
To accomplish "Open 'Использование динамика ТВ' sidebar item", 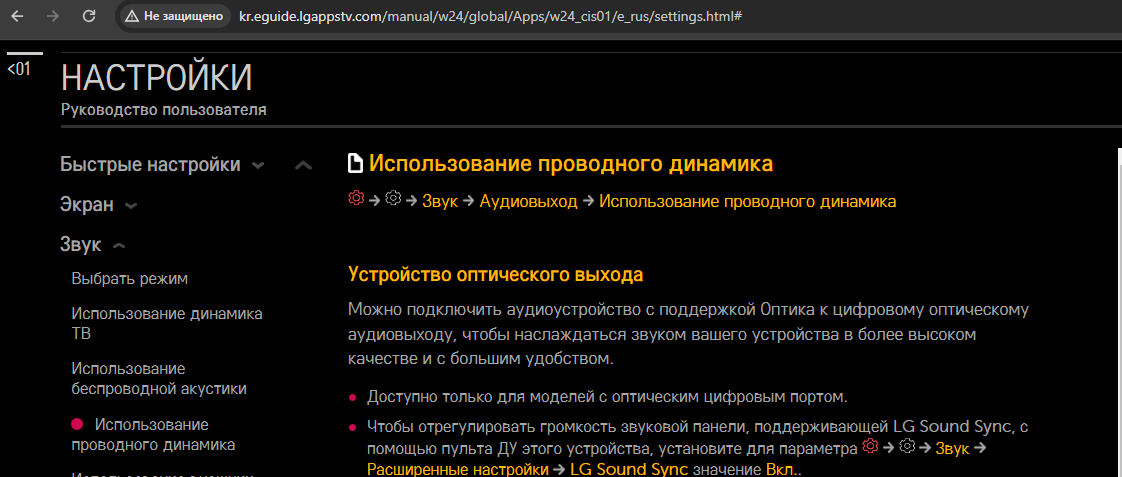I will click(x=166, y=323).
